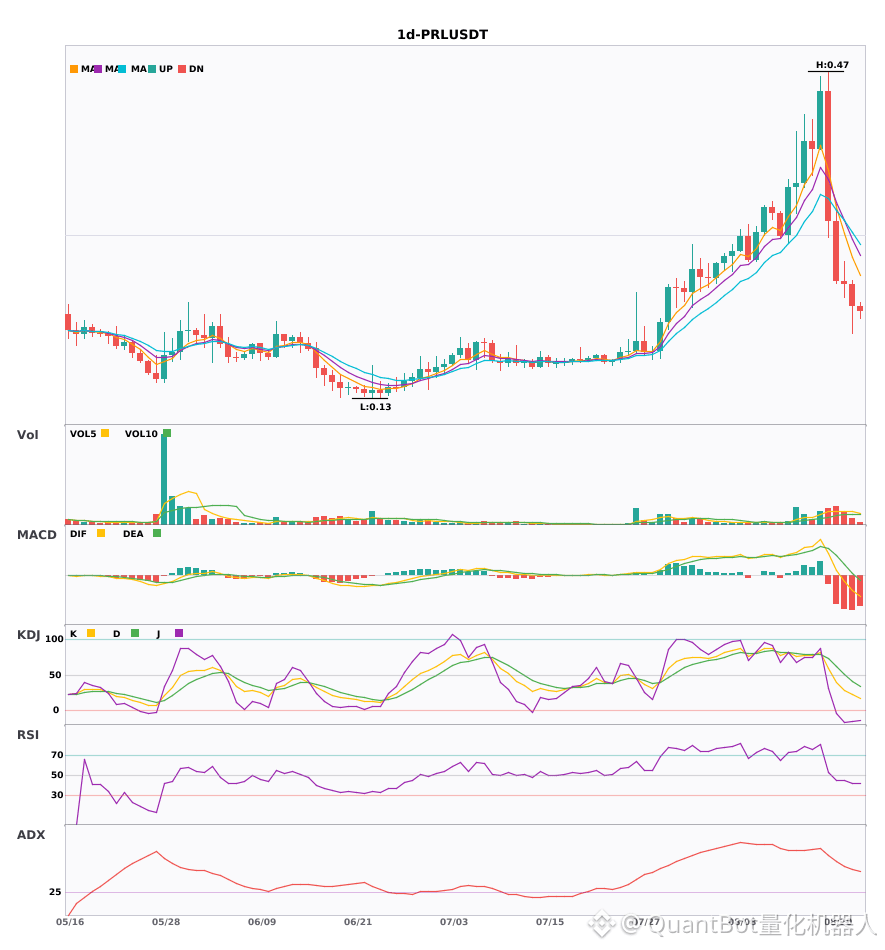Click the DIF legend label
Viewport: 885px width, 950px height.
pos(78,534)
